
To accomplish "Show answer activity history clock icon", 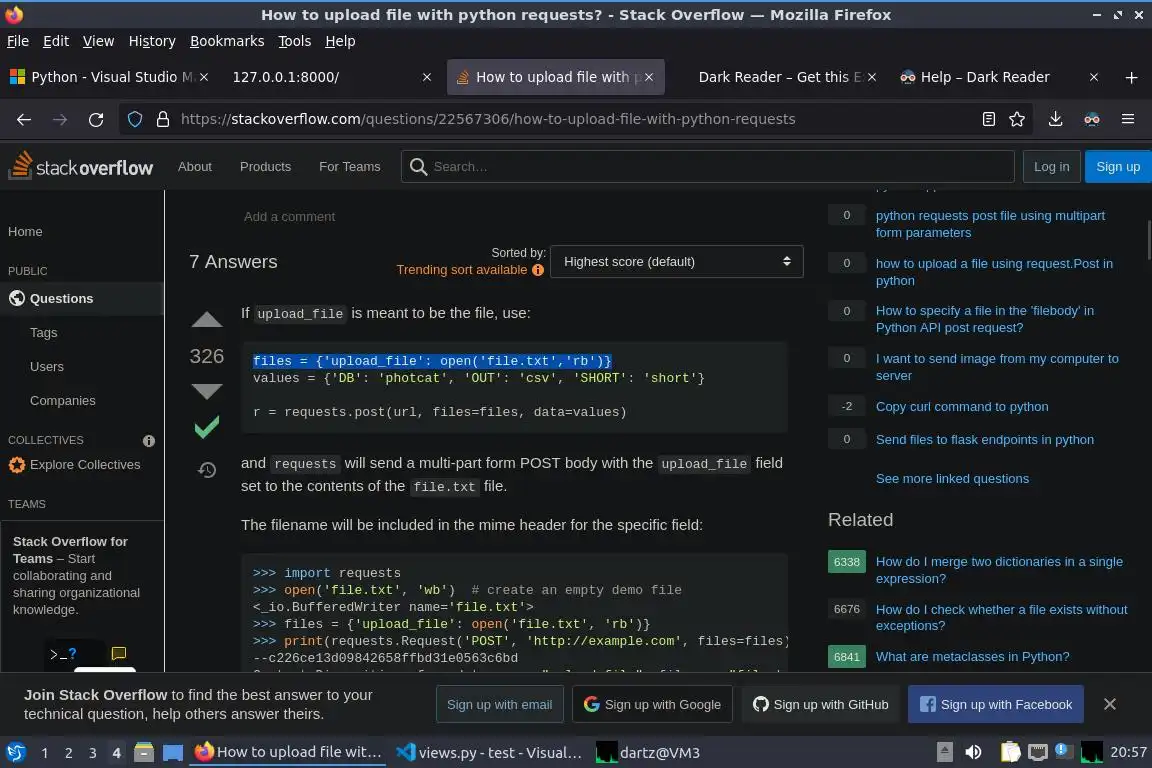I will click(x=206, y=470).
